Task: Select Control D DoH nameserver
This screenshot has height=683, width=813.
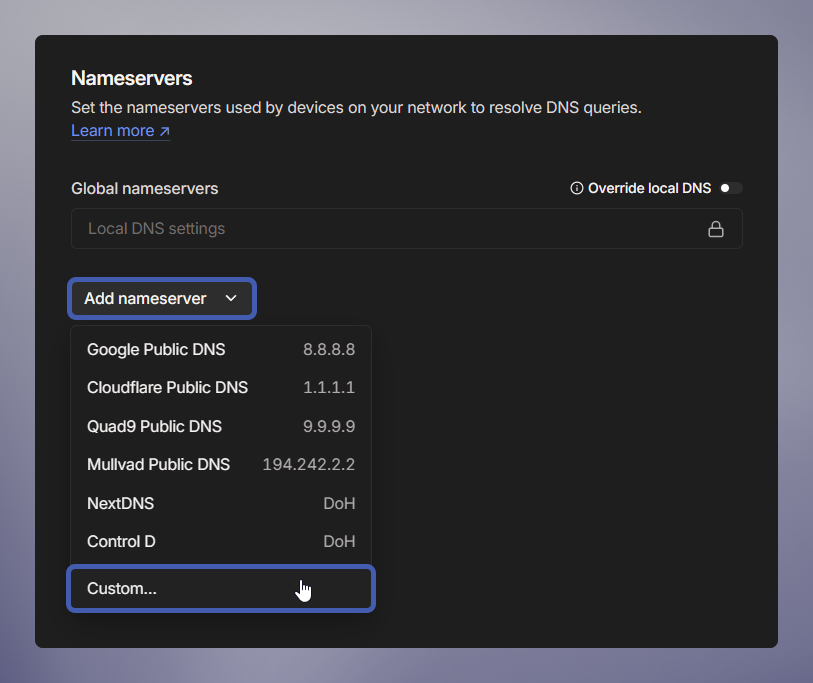Action: [221, 541]
